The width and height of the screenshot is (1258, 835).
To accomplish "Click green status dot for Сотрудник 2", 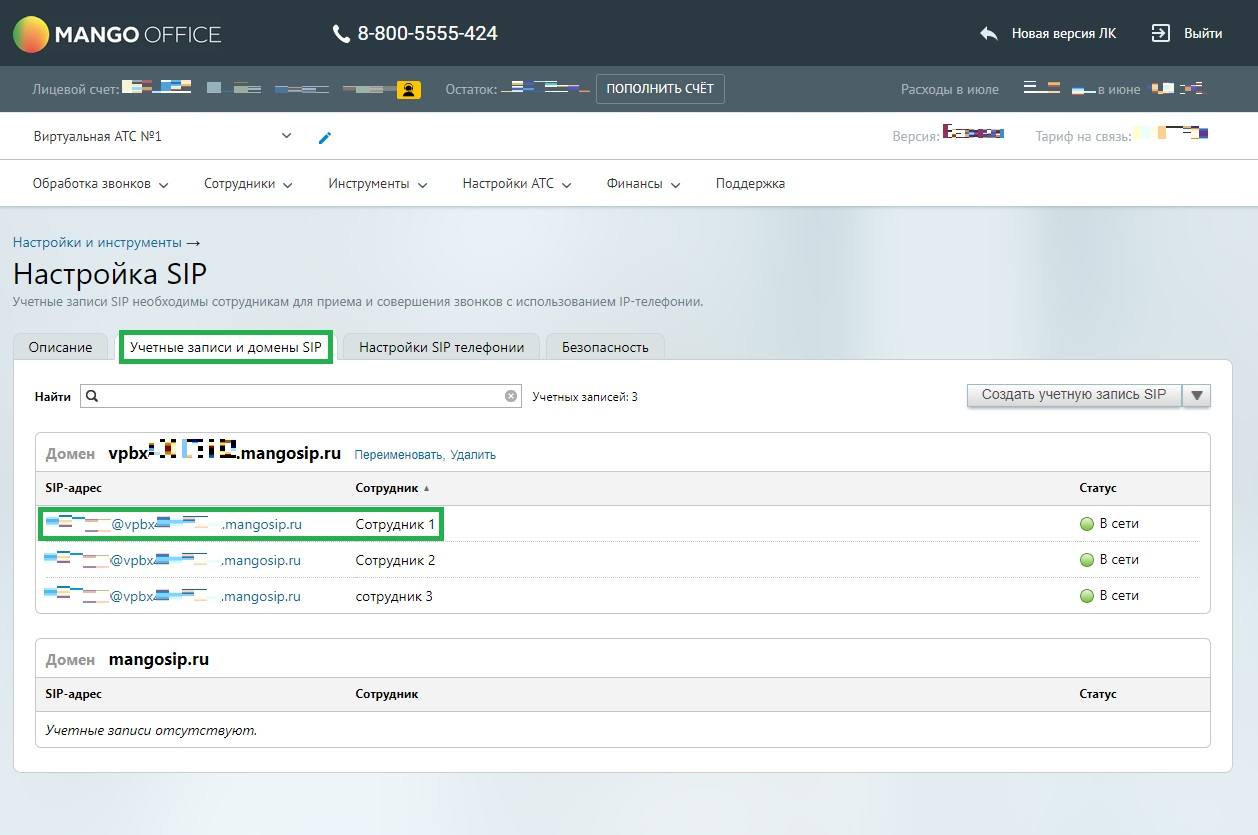I will point(1087,560).
